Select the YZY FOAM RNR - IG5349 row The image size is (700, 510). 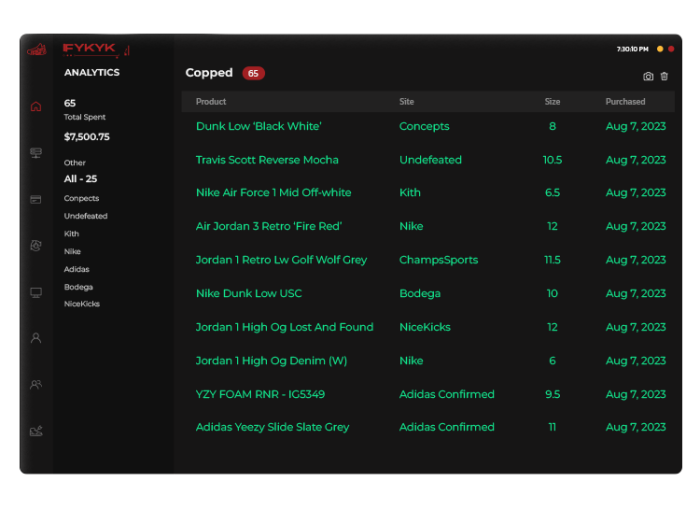(x=260, y=394)
